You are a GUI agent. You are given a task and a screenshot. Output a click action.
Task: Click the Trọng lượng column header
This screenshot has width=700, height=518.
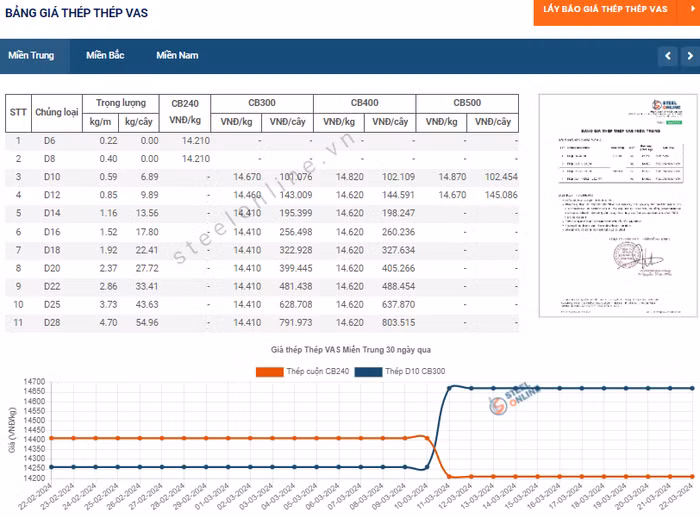point(121,103)
